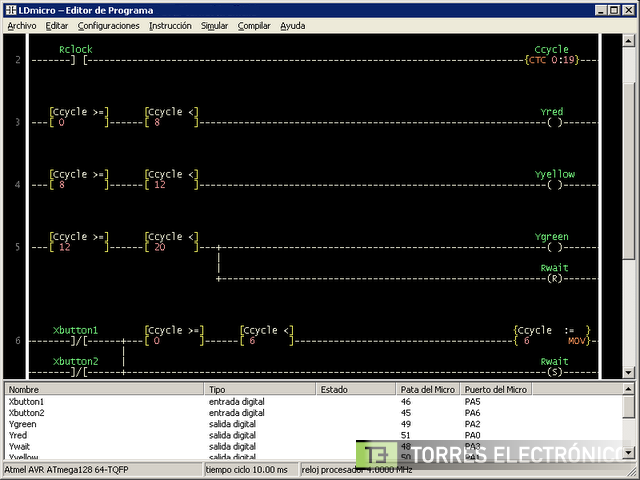Click rung number 2 in the gutter
The image size is (640, 480).
18,60
